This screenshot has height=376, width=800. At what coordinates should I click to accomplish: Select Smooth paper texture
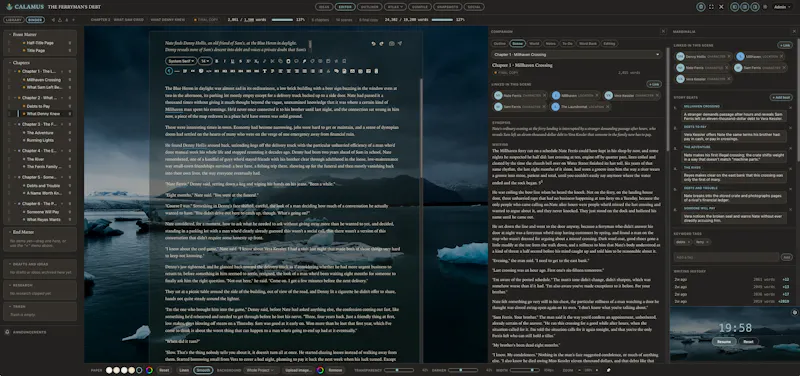click(x=203, y=370)
